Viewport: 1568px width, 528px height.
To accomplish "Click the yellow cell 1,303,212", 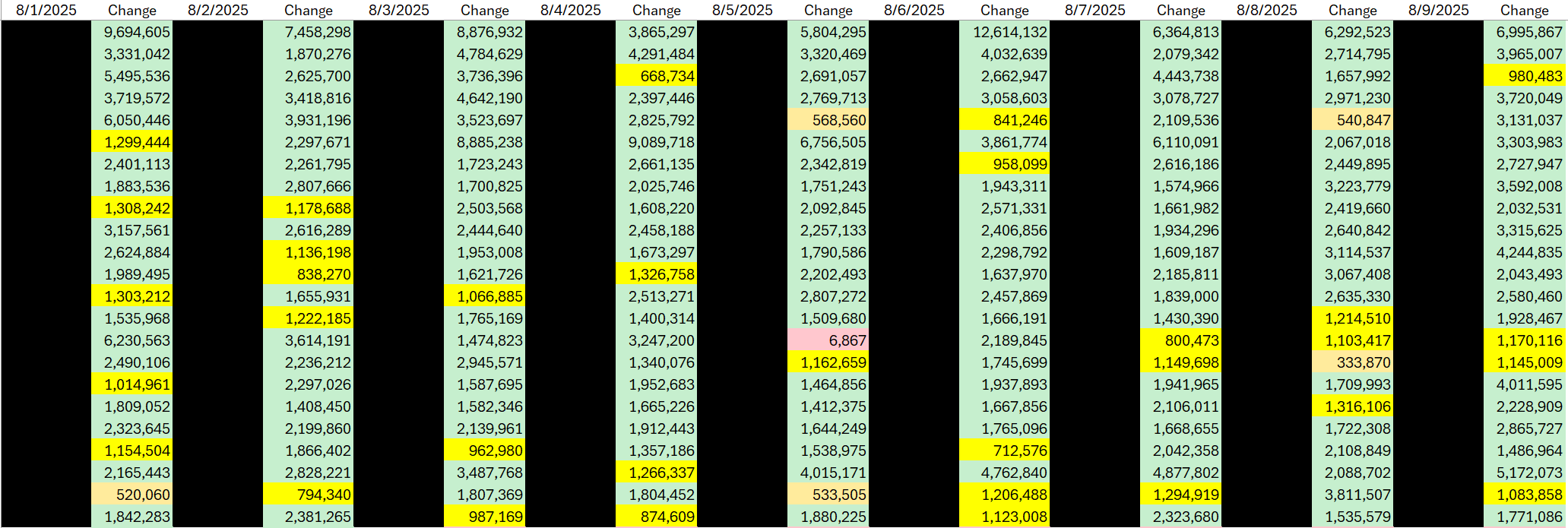I will point(131,296).
